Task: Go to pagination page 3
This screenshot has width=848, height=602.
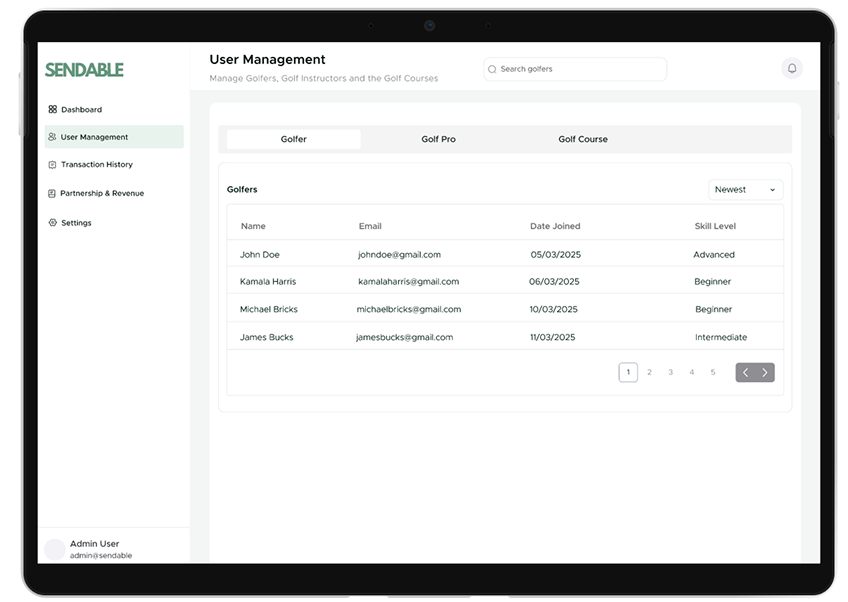Action: pyautogui.click(x=670, y=372)
